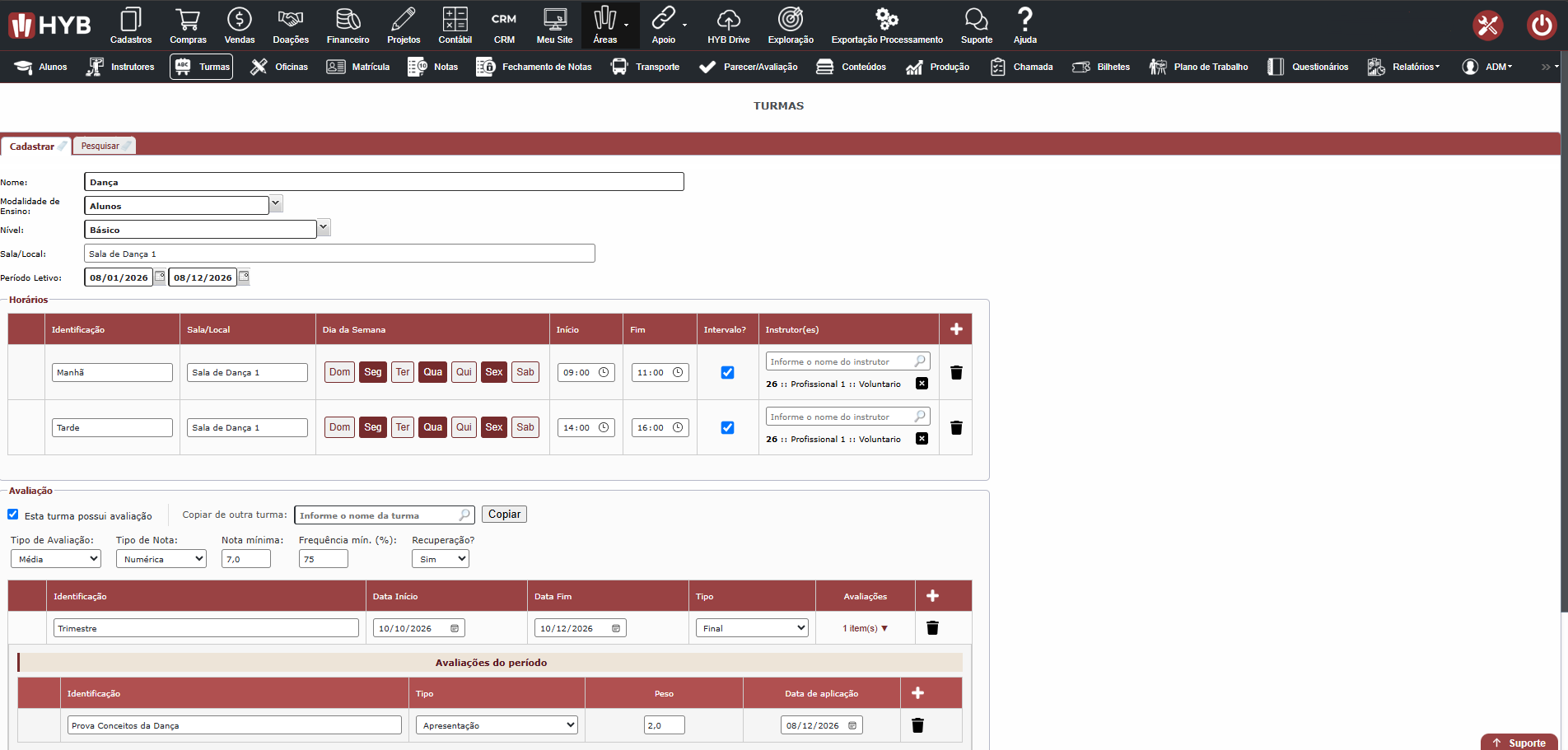
Task: Open the HYB Drive cloud icon
Action: point(728,19)
